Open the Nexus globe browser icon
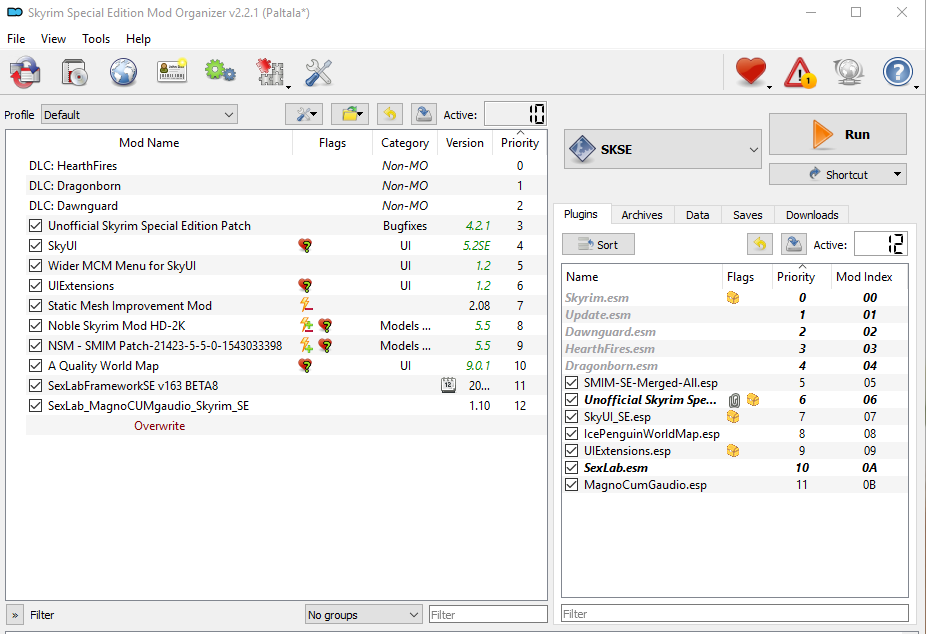Screen dimensions: 926x634 (x=123, y=72)
